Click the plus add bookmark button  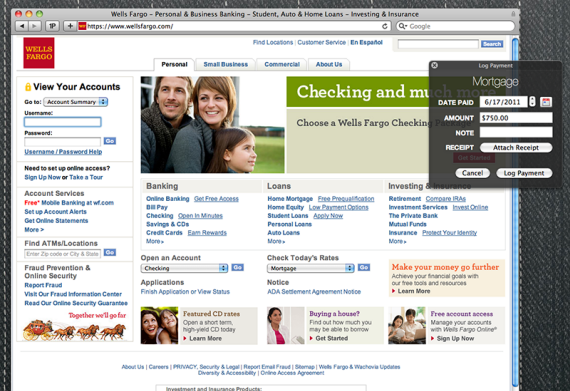pos(70,26)
